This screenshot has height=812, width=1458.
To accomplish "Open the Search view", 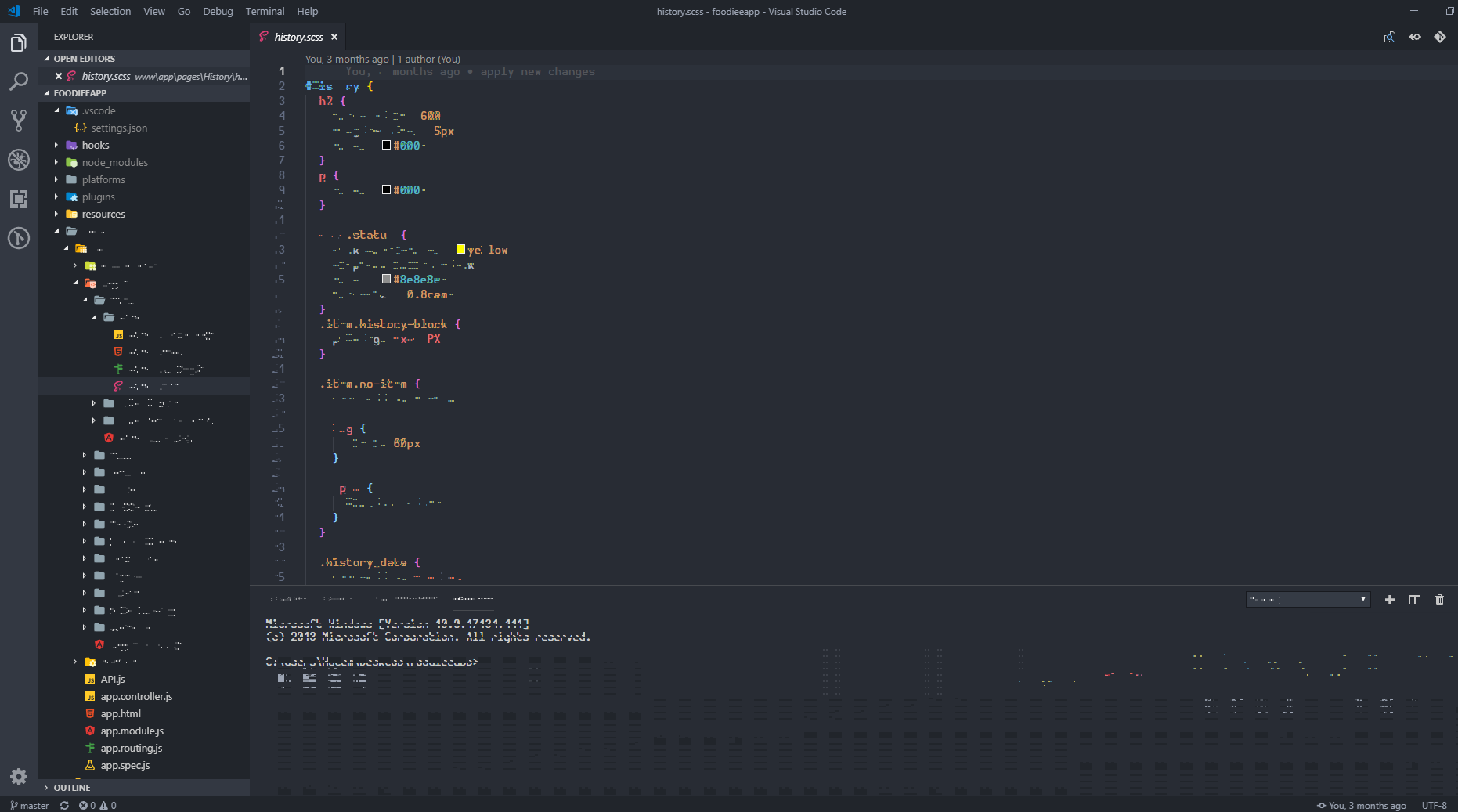I will (x=19, y=81).
